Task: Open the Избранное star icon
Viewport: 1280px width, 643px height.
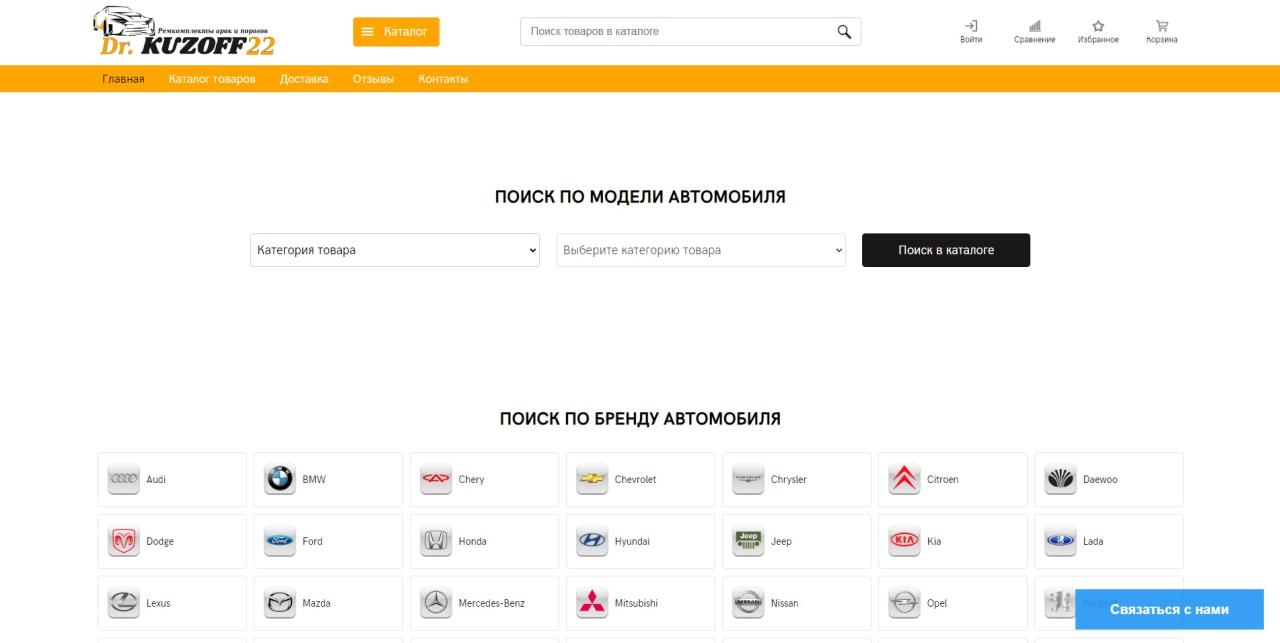Action: click(x=1098, y=32)
